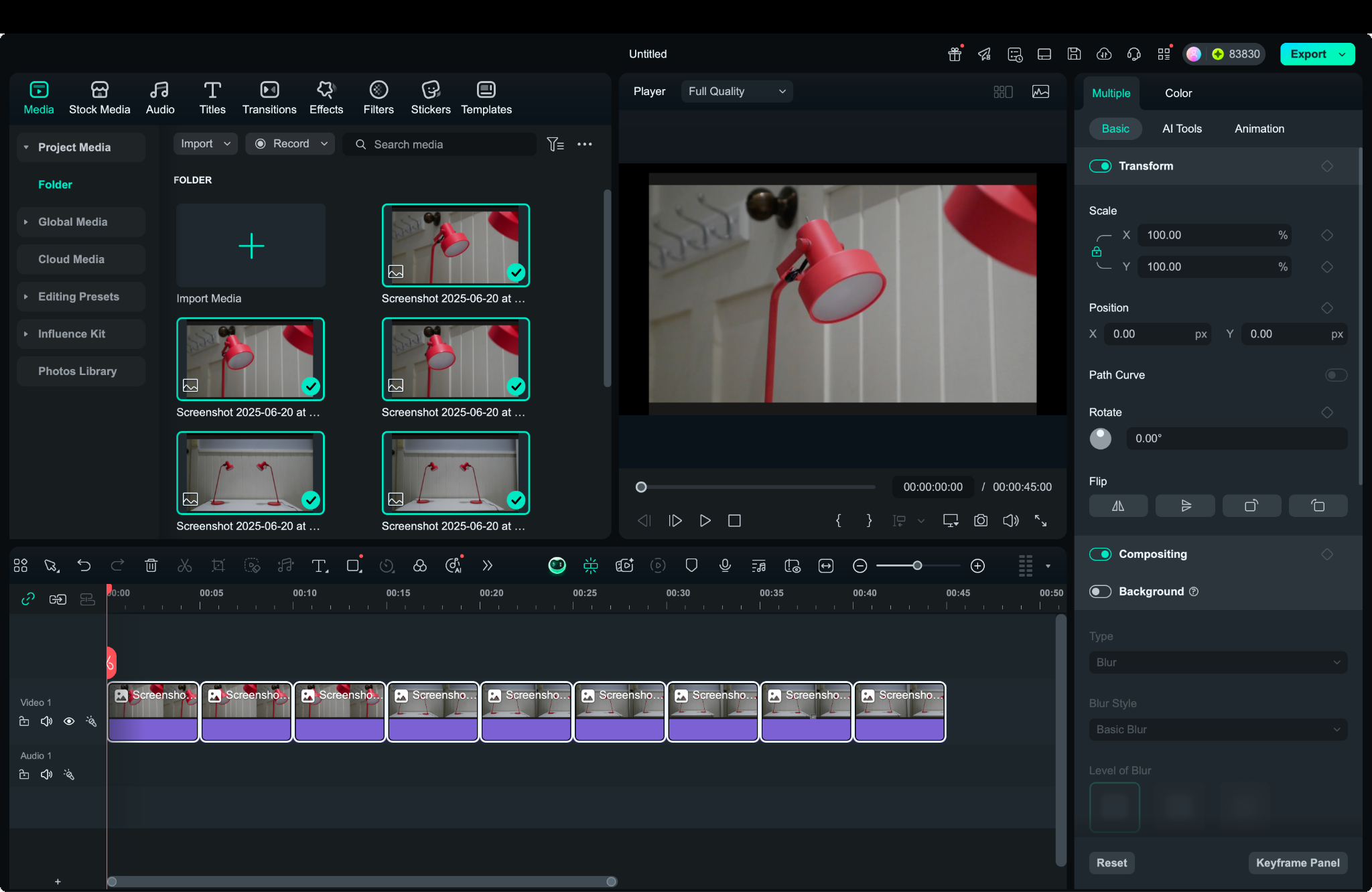
Task: Switch to the AI Tools sub-tab
Action: [x=1182, y=129]
